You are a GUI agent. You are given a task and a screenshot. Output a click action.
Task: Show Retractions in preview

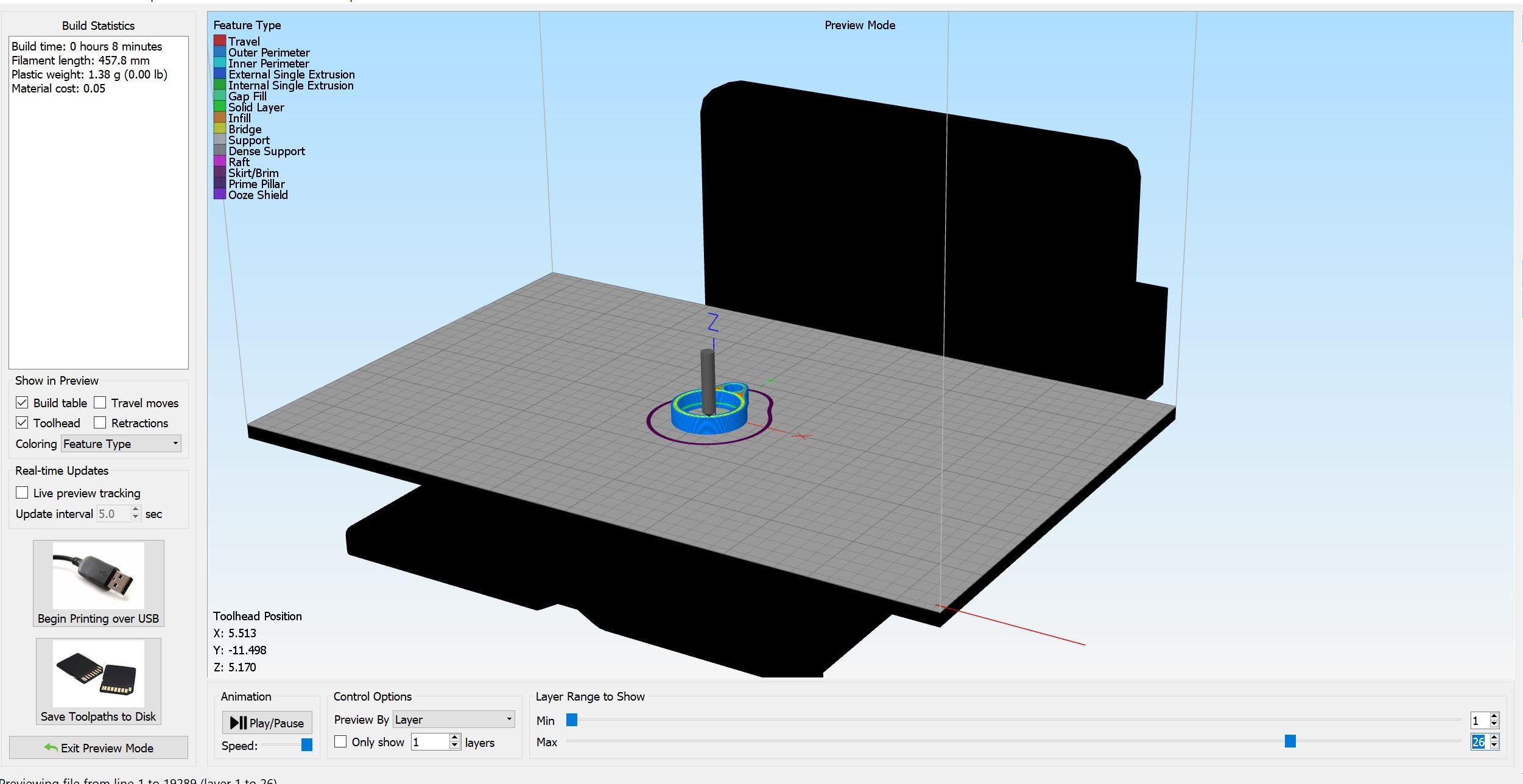[x=100, y=422]
